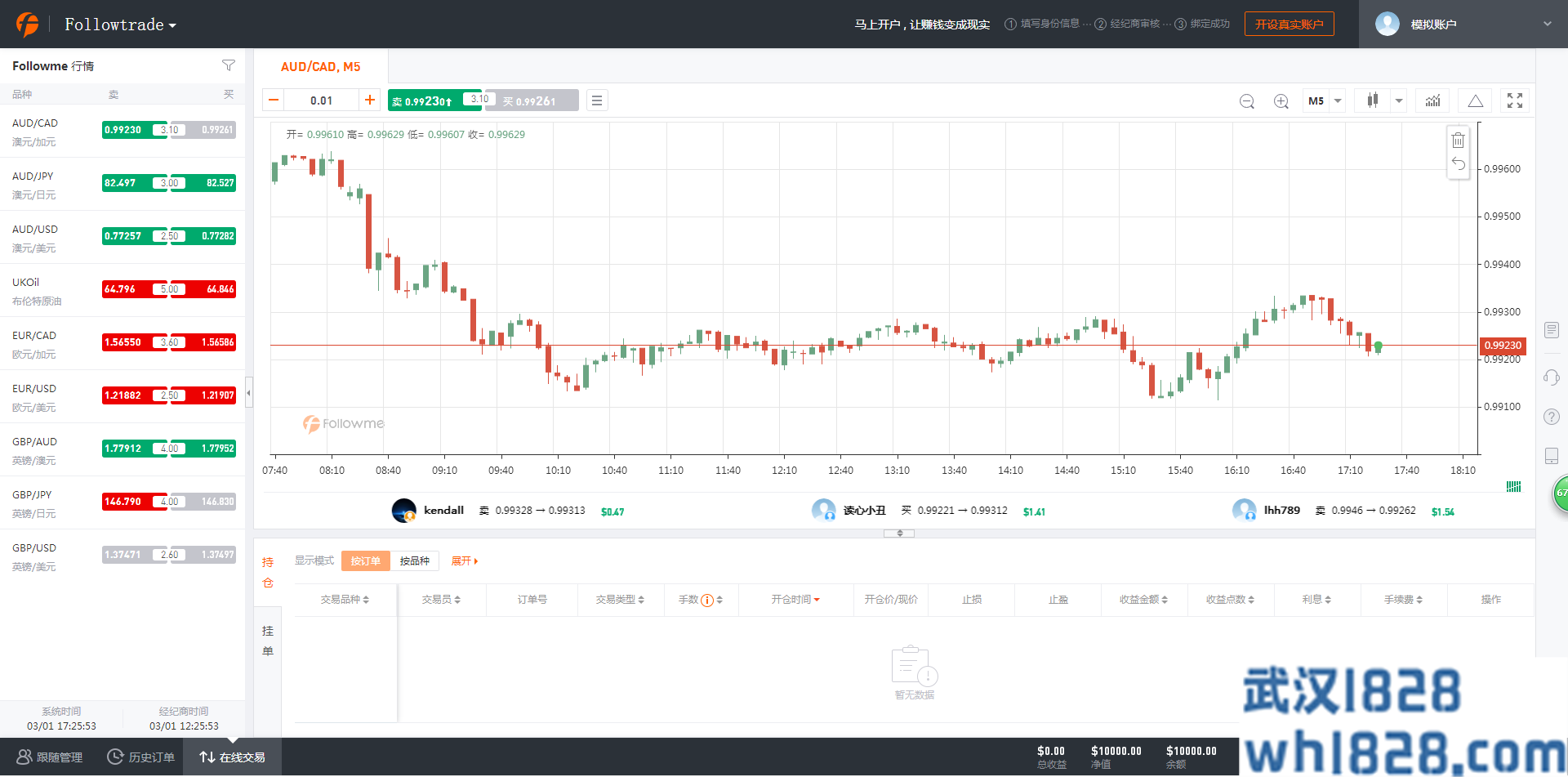Click the demo account avatar
This screenshot has width=1568, height=777.
pos(1387,24)
